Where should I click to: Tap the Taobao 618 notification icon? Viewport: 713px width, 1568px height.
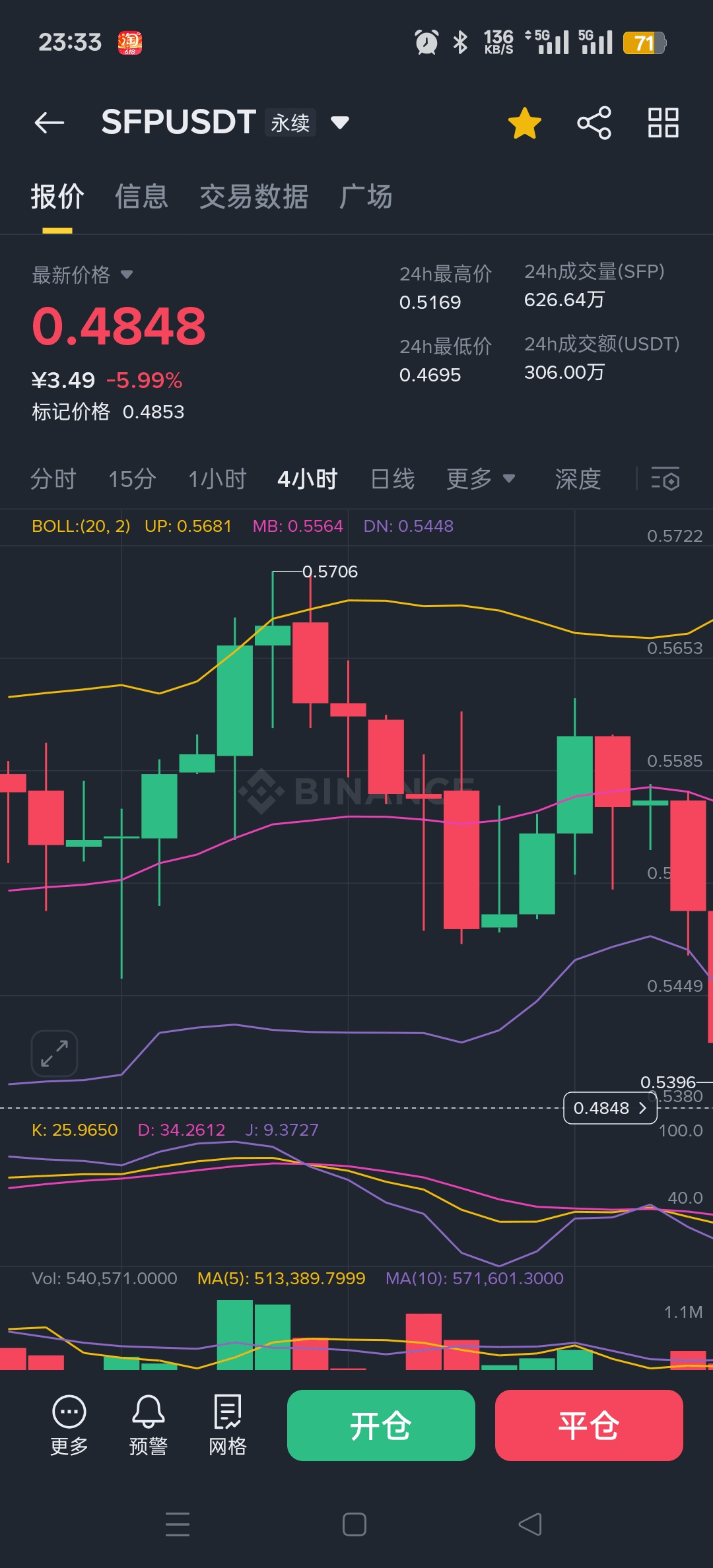click(x=130, y=43)
